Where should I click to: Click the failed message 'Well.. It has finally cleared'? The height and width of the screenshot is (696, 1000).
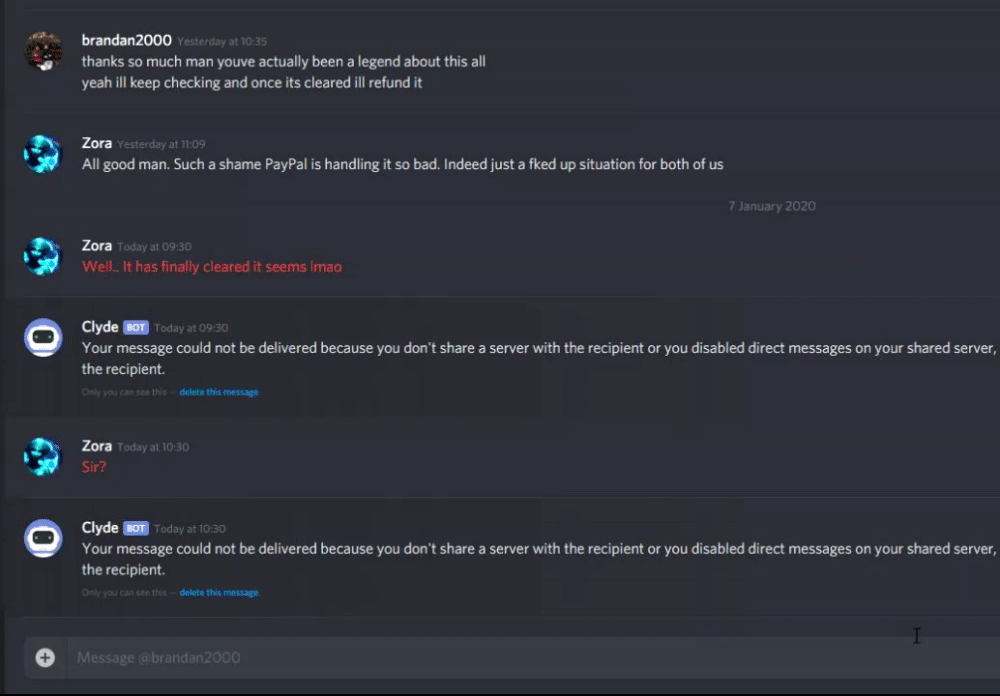212,267
